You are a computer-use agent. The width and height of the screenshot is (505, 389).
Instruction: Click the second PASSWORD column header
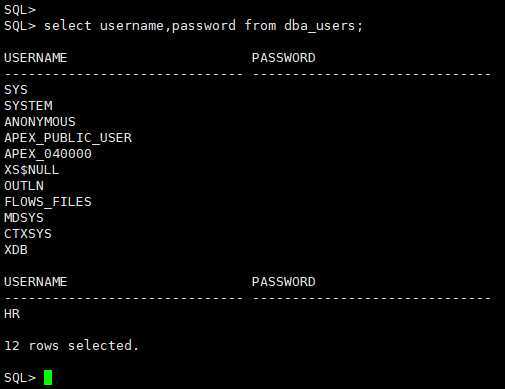[x=284, y=282]
